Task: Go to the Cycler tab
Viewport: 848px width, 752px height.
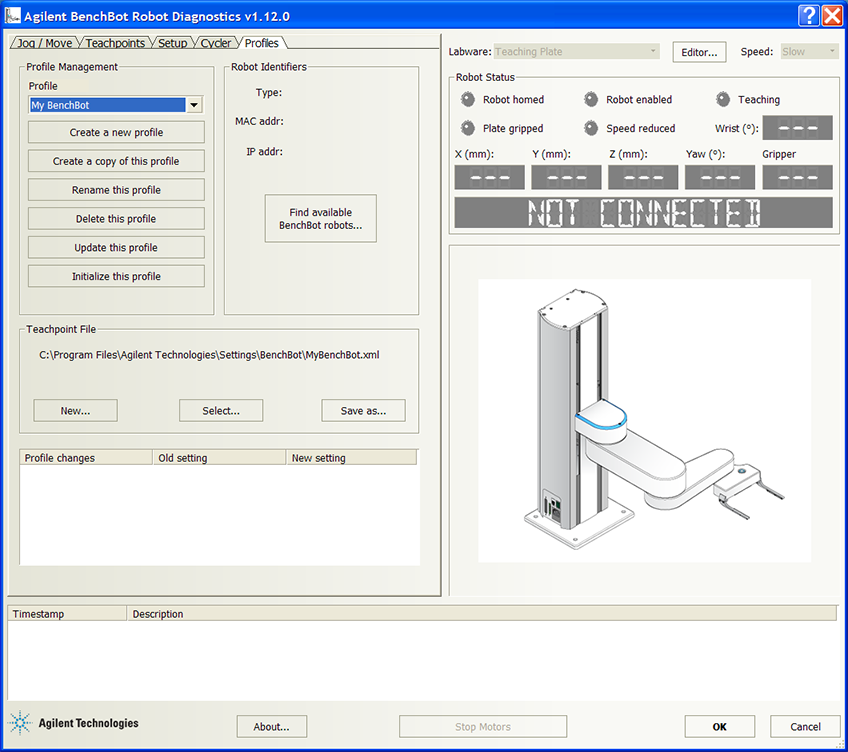Action: click(216, 43)
